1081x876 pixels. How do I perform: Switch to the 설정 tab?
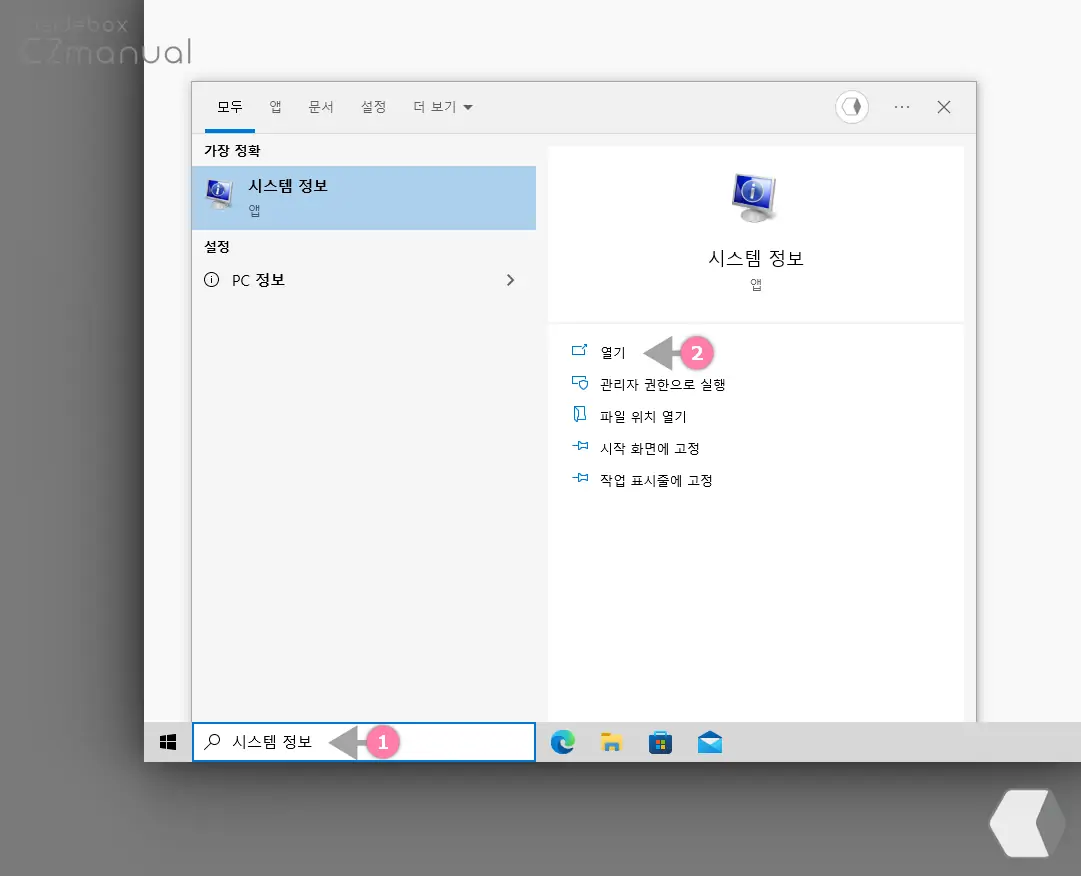373,107
